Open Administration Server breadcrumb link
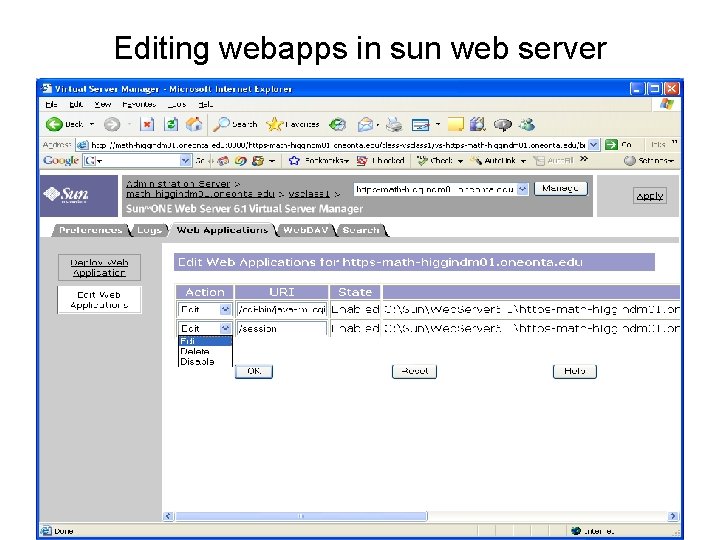Image resolution: width=720 pixels, height=540 pixels. click(178, 184)
